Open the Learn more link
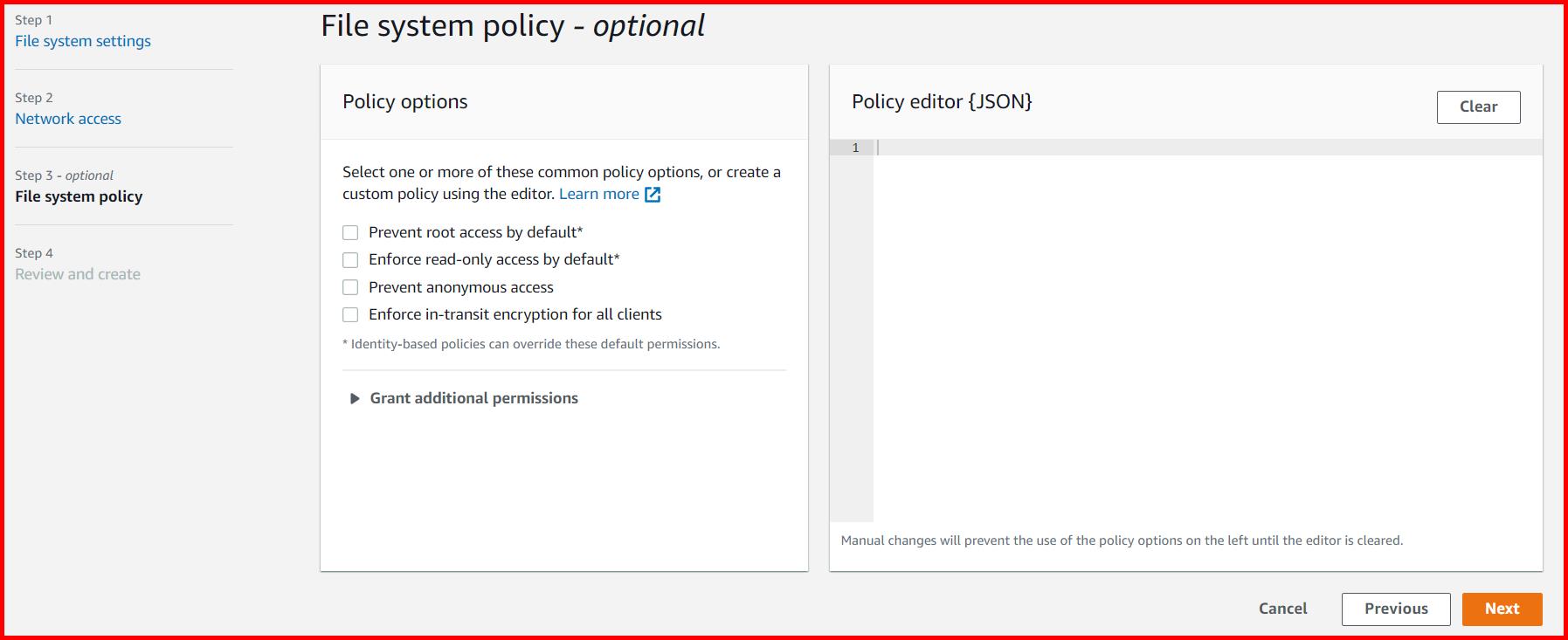The image size is (1568, 640). [599, 194]
